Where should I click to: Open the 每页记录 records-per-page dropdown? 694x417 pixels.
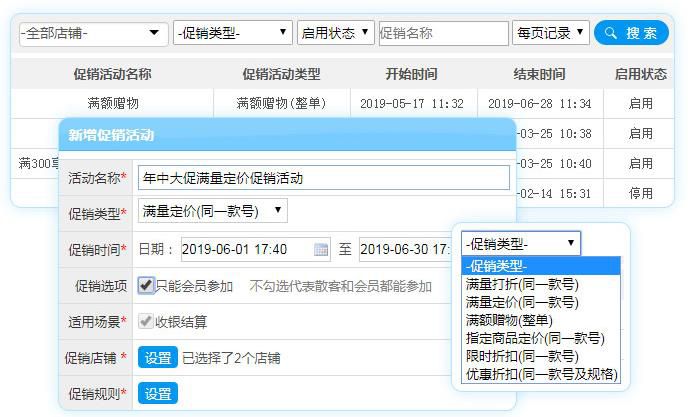(551, 33)
